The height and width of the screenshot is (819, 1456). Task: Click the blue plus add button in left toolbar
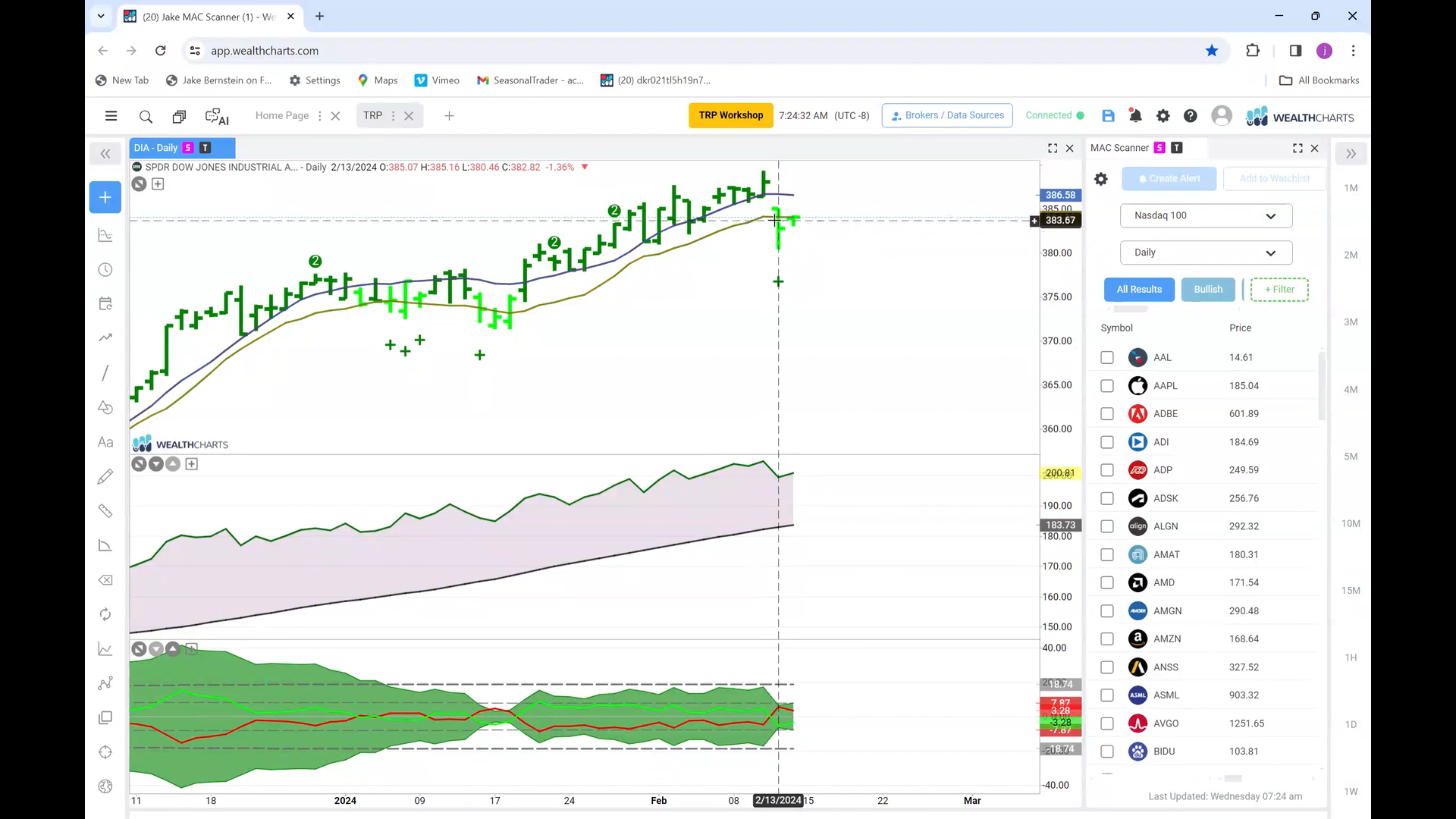pos(105,197)
